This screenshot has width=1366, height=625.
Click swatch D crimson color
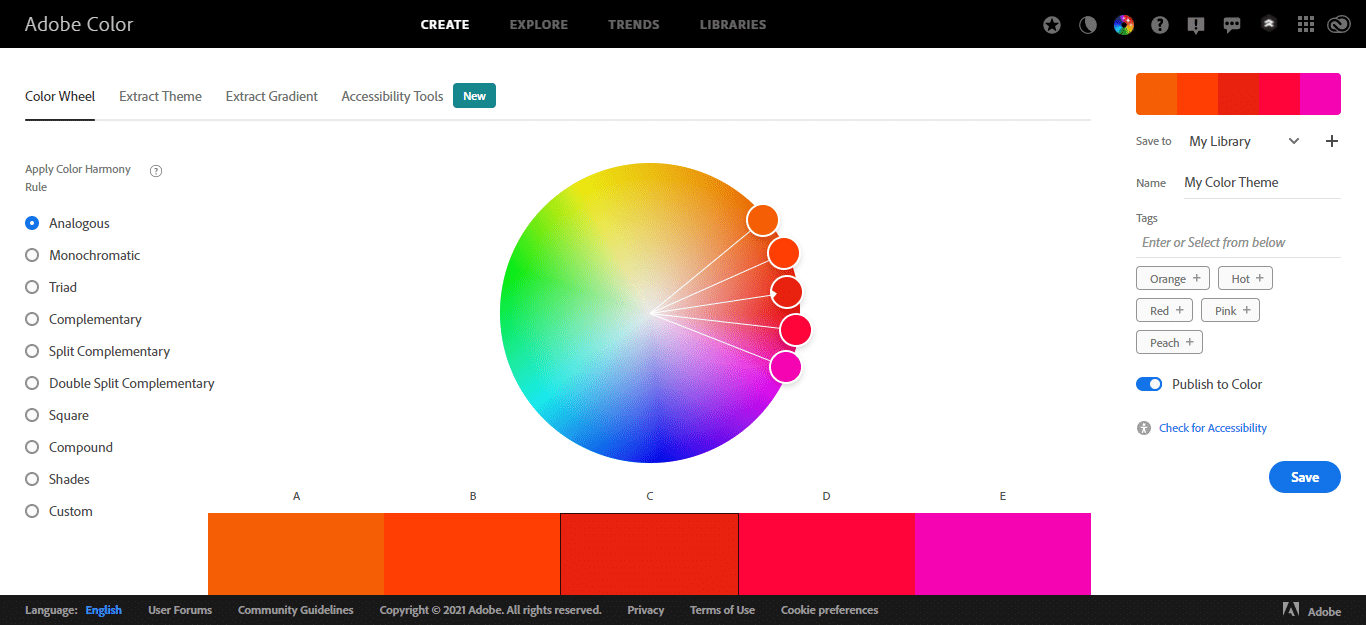(x=826, y=554)
